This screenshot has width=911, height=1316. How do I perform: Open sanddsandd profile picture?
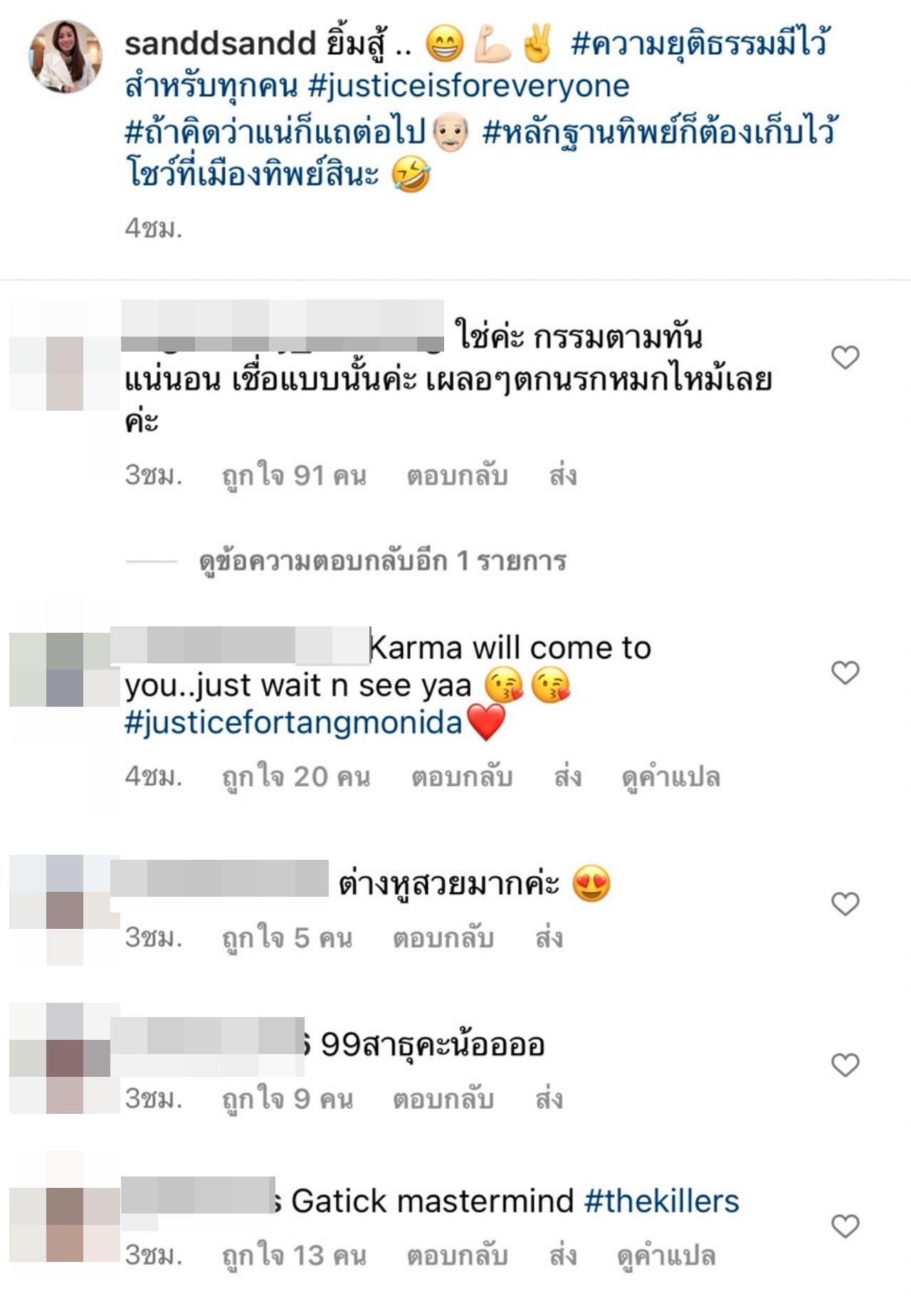click(65, 56)
